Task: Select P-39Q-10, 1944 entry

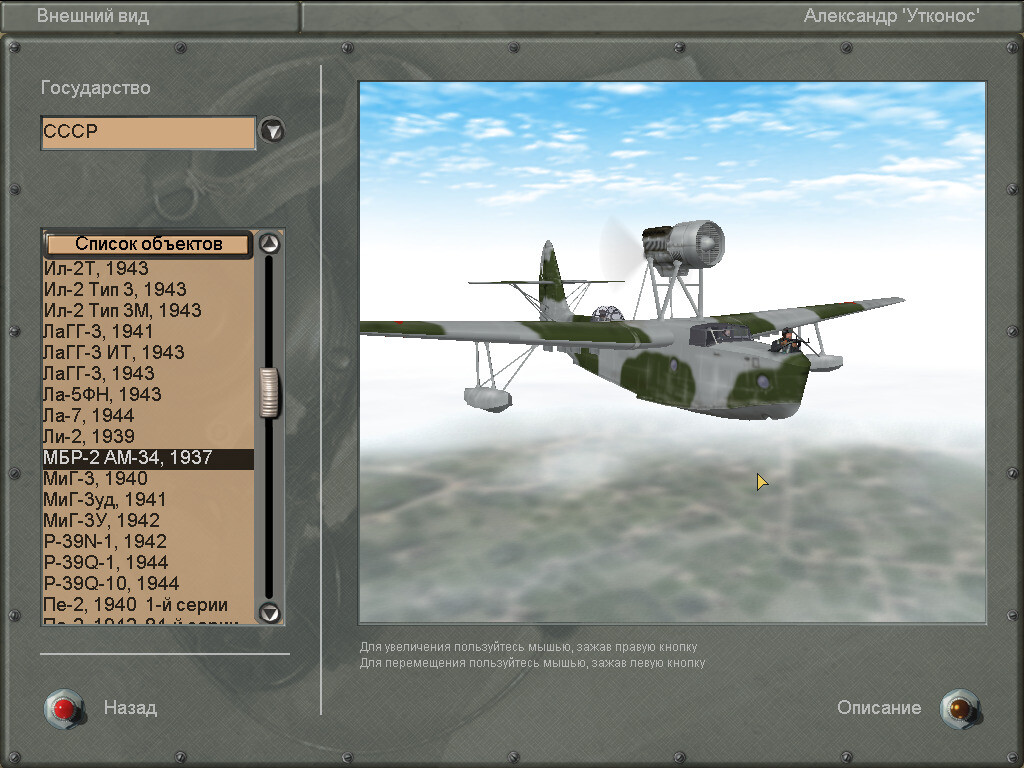Action: 148,583
